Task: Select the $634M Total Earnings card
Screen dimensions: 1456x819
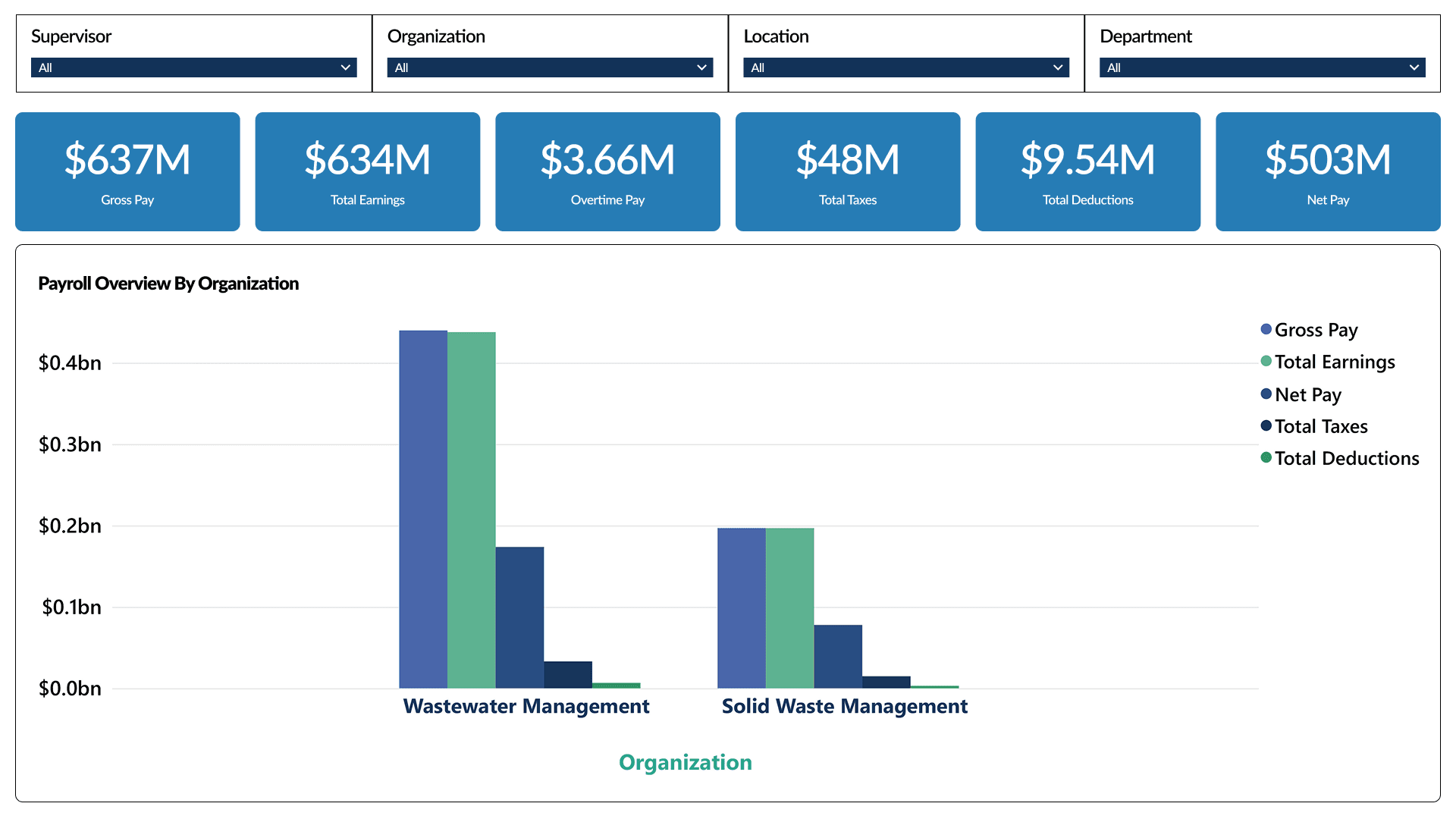Action: pyautogui.click(x=368, y=171)
